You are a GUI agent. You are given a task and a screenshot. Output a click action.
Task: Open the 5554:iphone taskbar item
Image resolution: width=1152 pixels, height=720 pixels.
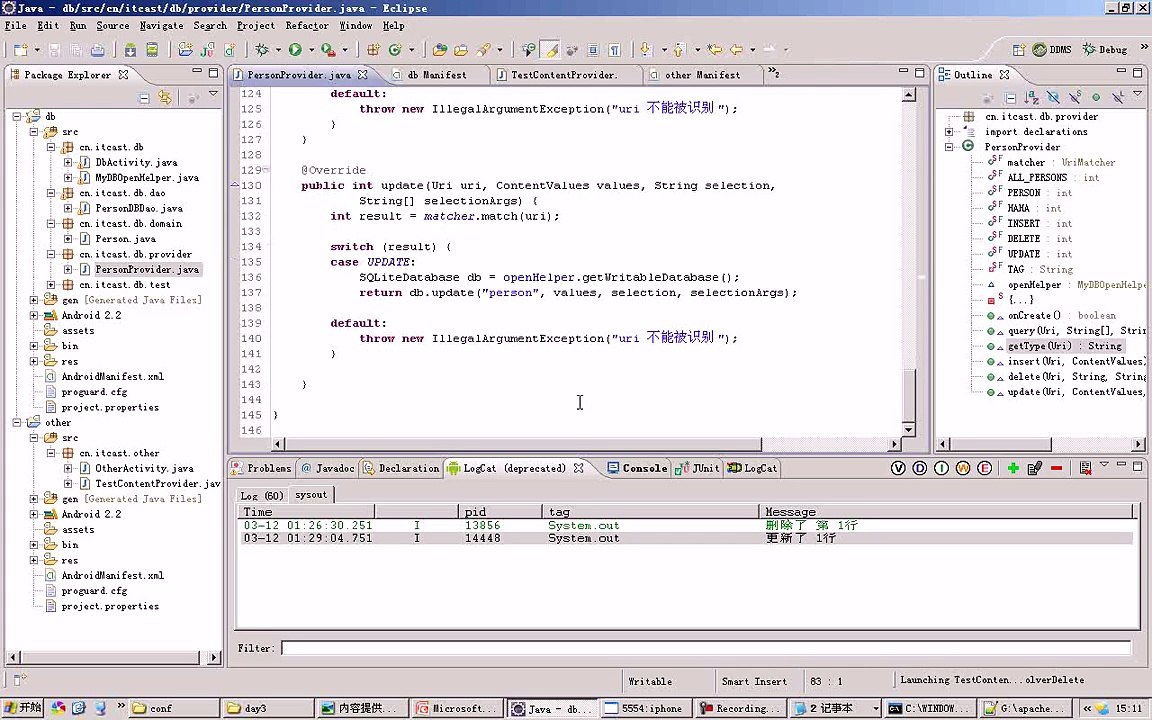[644, 708]
